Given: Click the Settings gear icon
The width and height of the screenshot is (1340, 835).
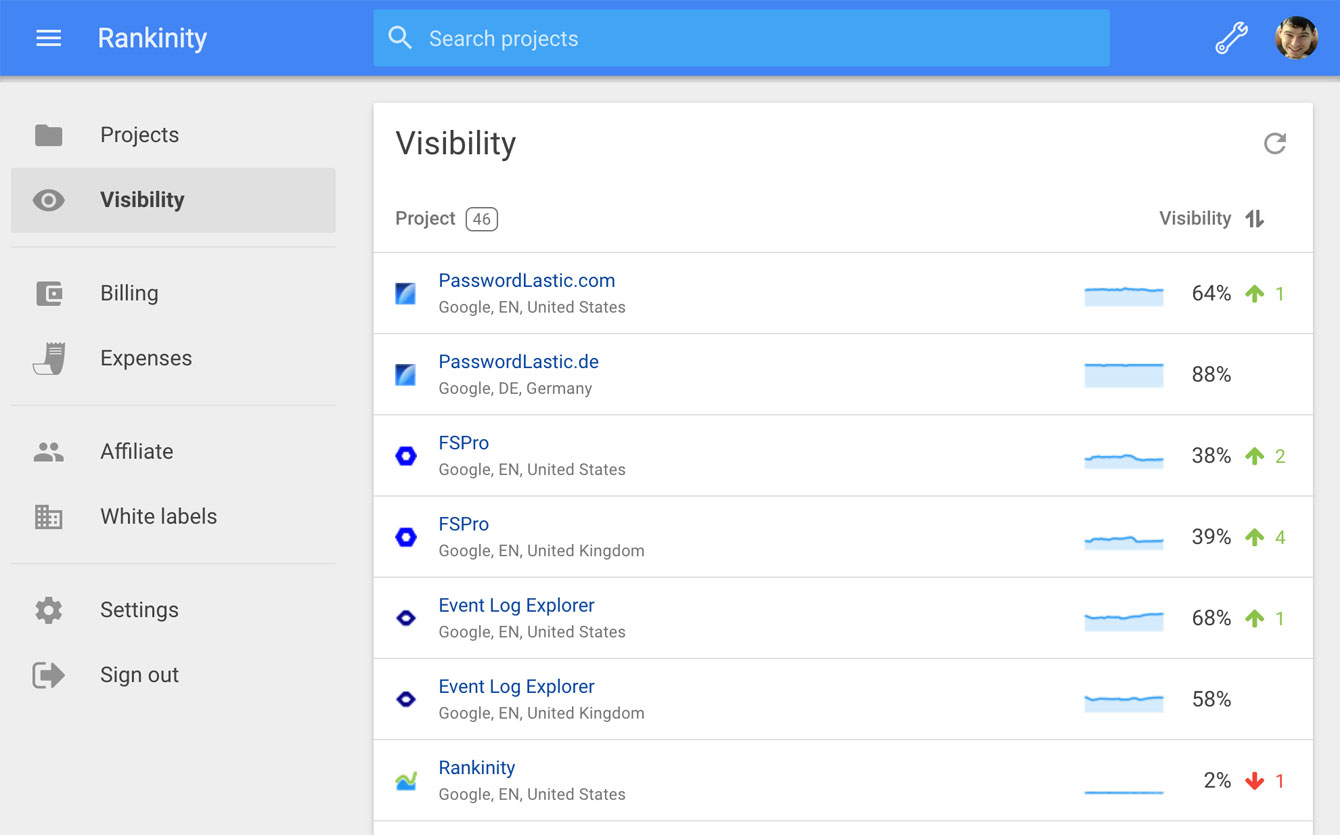Looking at the screenshot, I should tap(48, 610).
